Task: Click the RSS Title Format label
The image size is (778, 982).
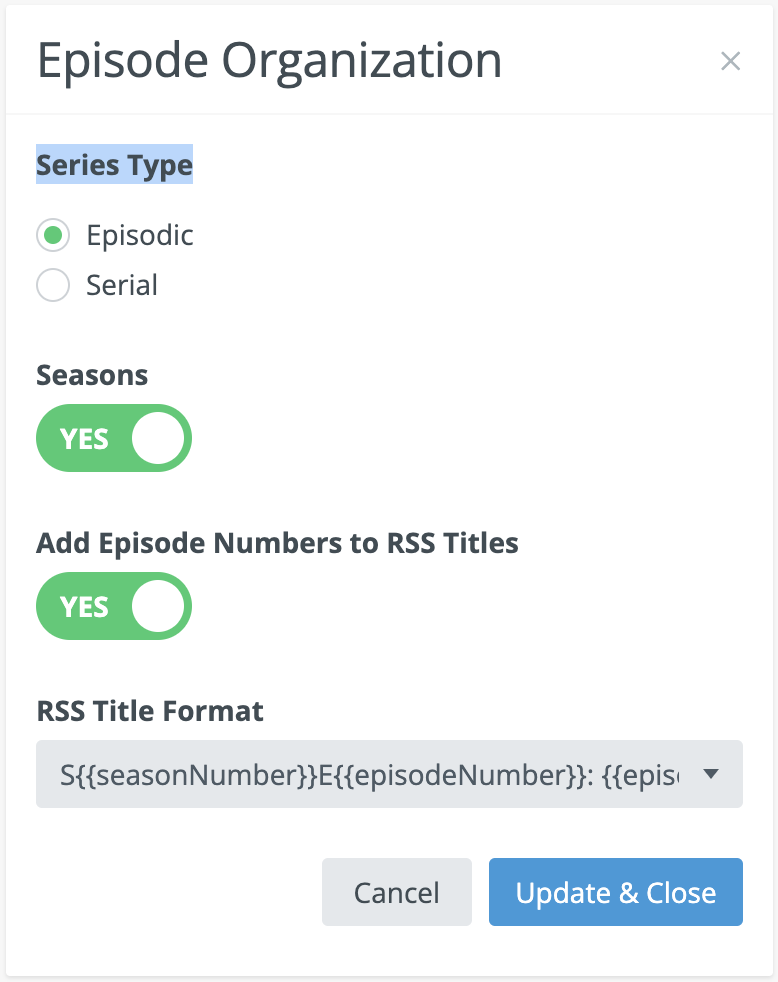Action: pyautogui.click(x=150, y=711)
